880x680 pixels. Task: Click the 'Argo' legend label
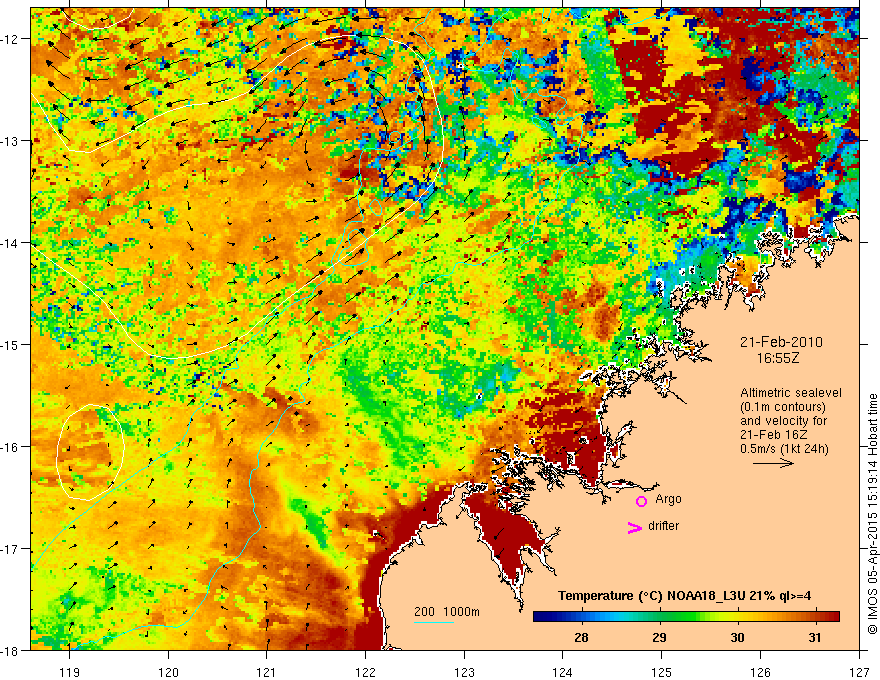[x=668, y=499]
